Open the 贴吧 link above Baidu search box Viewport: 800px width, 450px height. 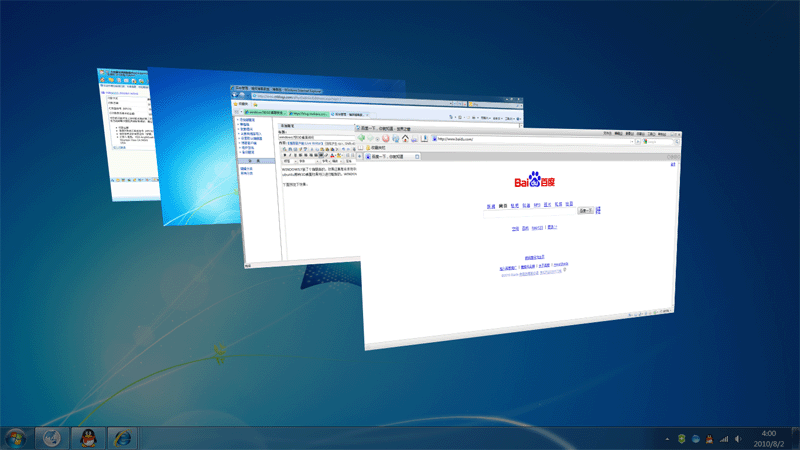(x=514, y=206)
